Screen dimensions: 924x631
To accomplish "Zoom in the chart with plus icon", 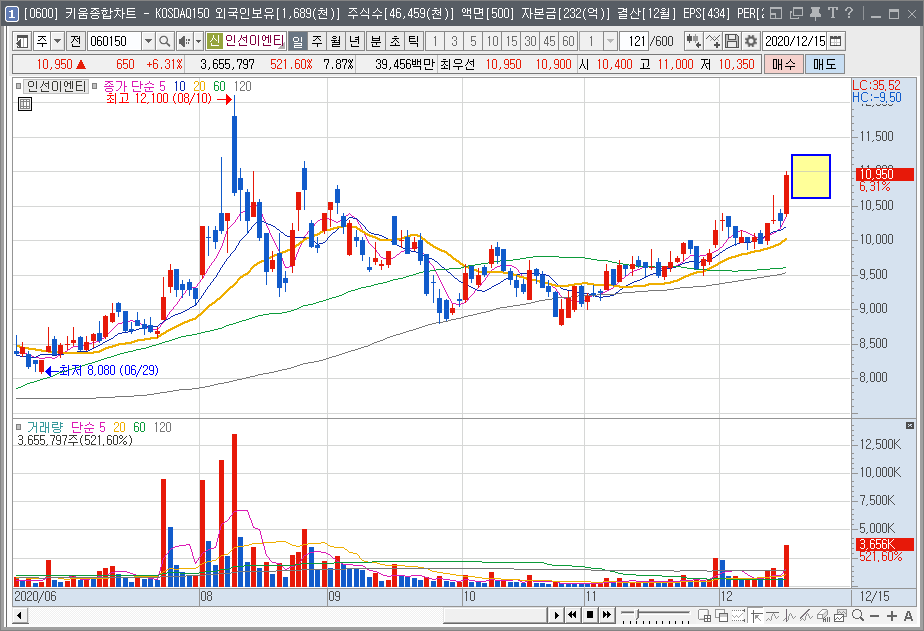I will point(892,616).
